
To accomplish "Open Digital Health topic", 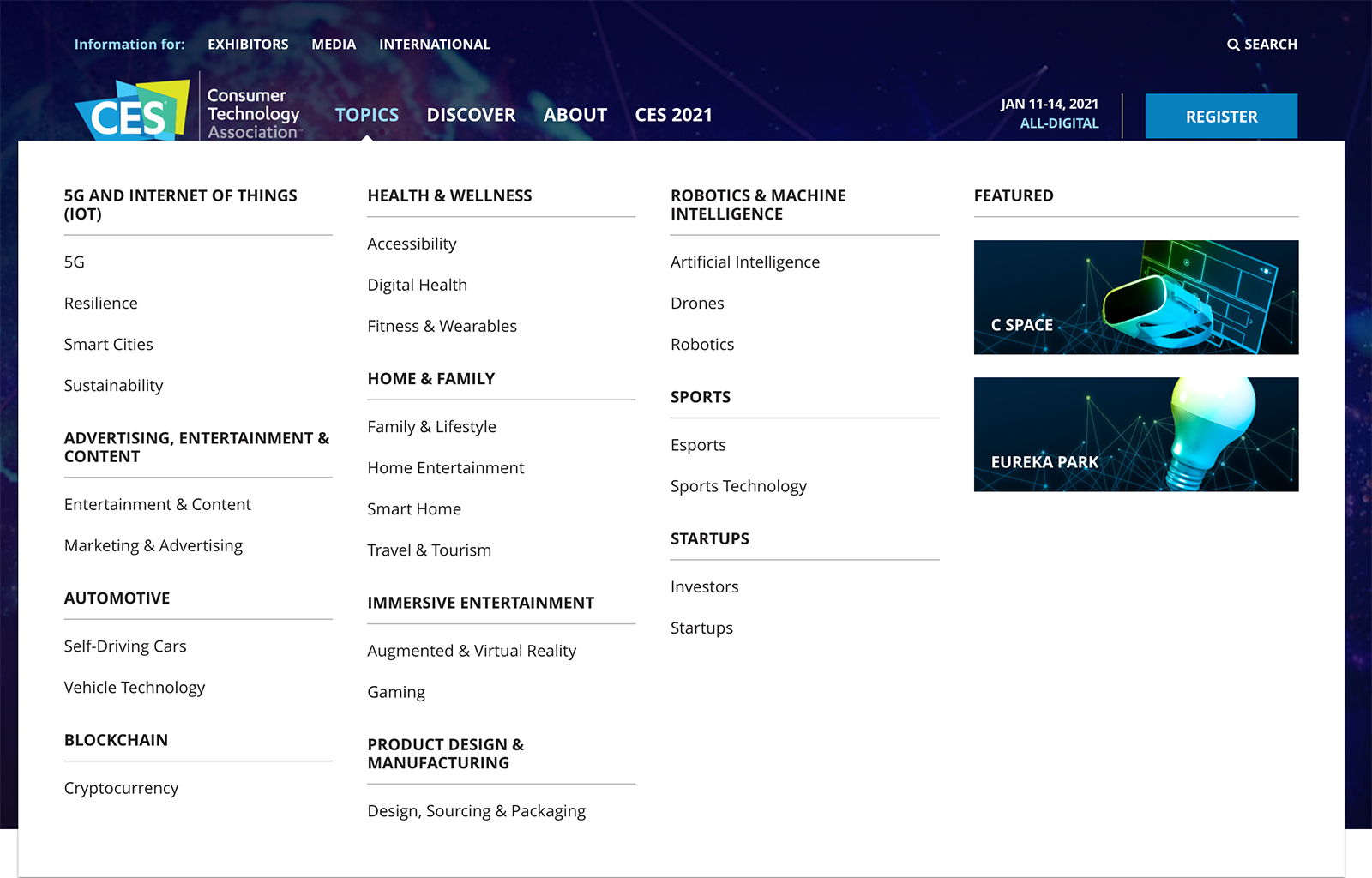I will [x=417, y=286].
